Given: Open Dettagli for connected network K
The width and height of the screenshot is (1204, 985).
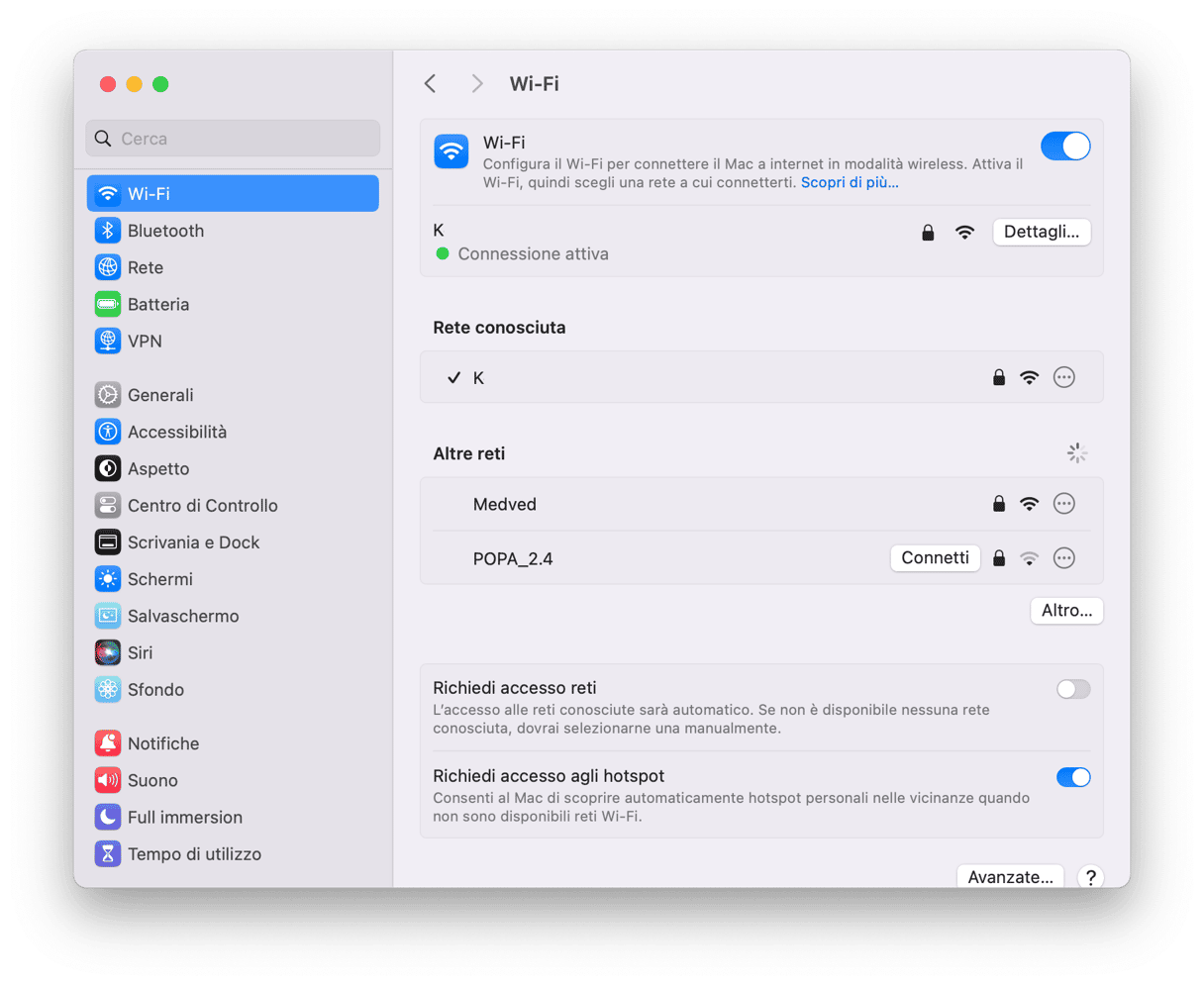Looking at the screenshot, I should (x=1042, y=232).
